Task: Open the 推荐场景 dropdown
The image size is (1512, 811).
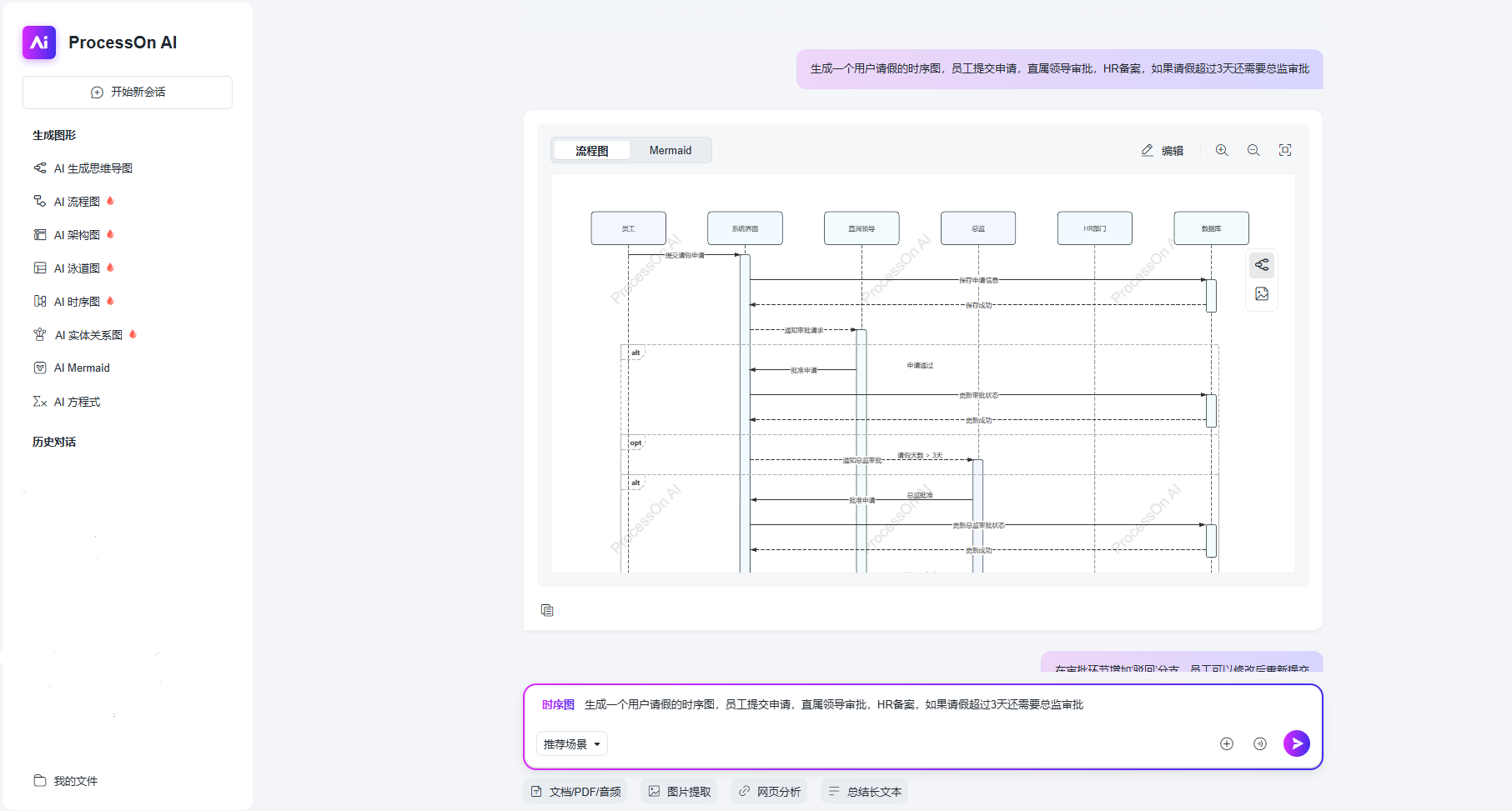Action: 572,743
